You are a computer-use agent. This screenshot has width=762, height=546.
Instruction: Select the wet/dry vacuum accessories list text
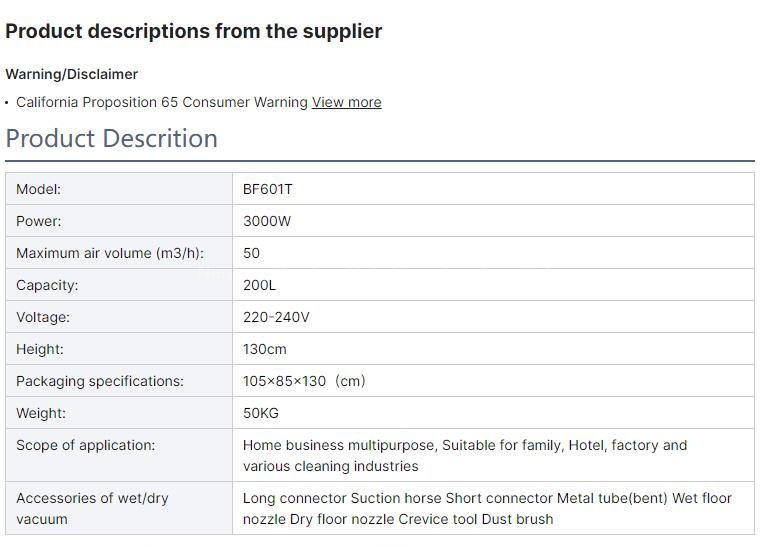[x=487, y=508]
